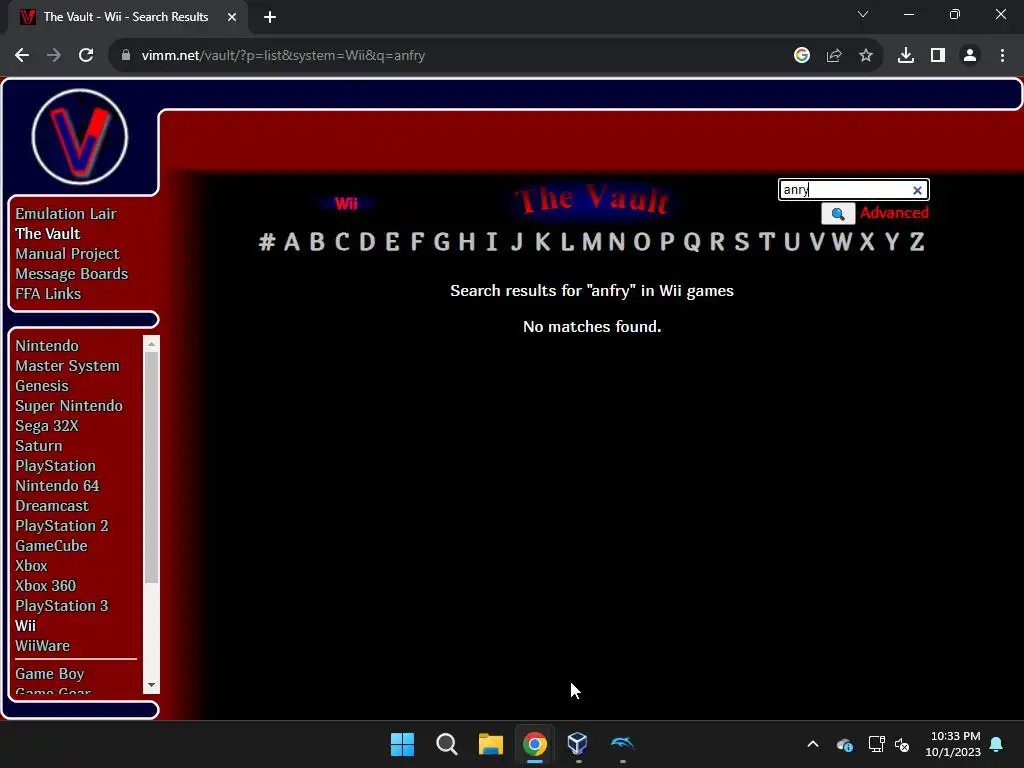
Task: View site information lock icon
Action: click(x=126, y=56)
